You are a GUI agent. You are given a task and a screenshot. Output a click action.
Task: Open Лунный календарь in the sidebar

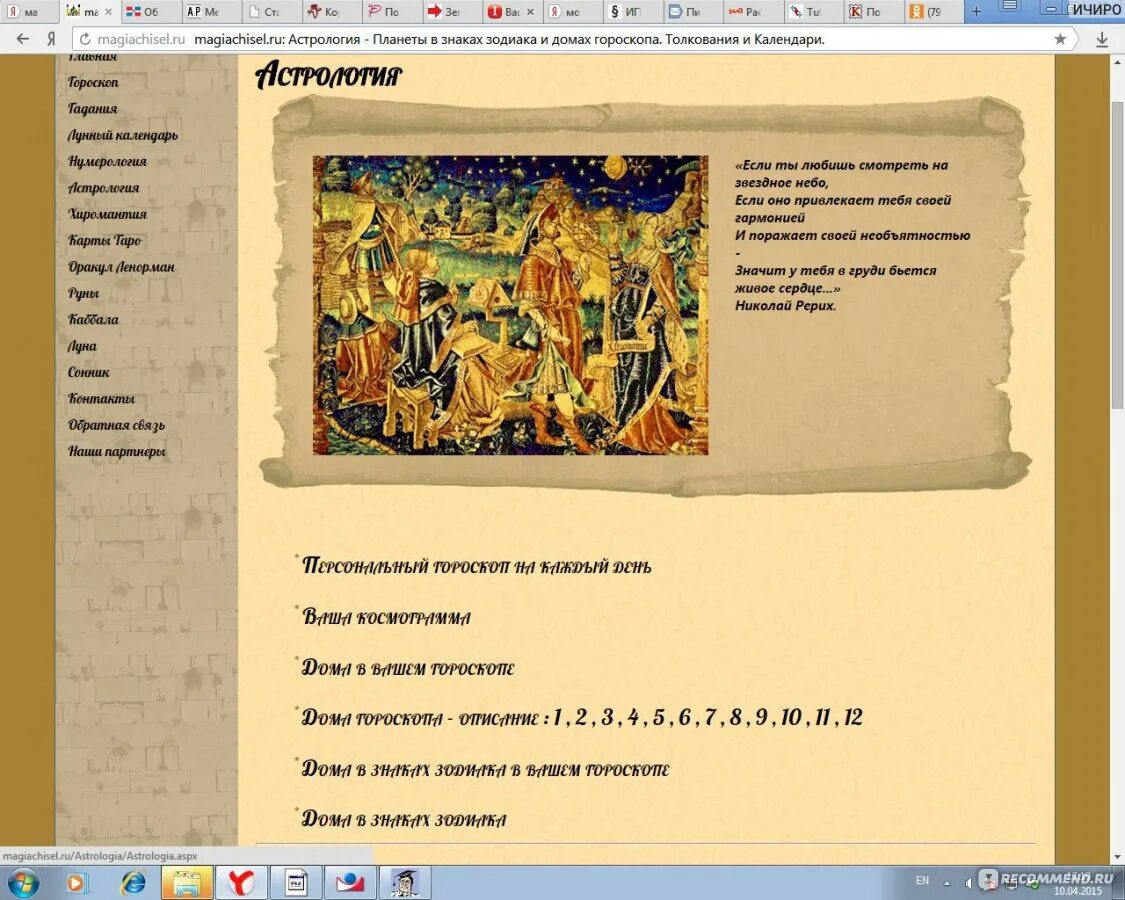click(x=123, y=135)
